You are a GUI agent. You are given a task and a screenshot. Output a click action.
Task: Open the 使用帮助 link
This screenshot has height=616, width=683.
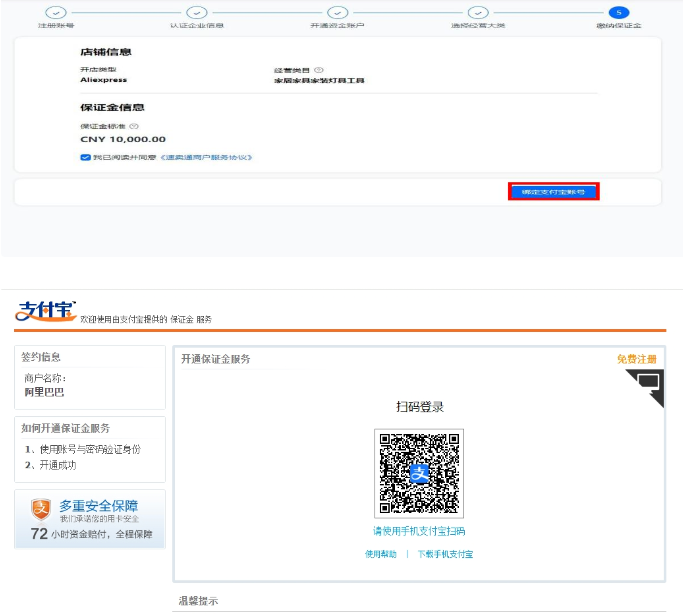click(381, 554)
